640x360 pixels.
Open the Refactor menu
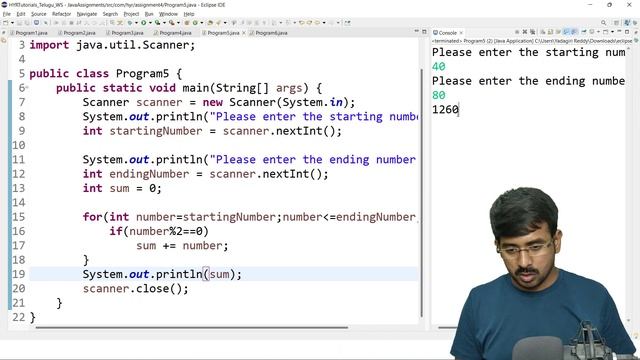62,14
